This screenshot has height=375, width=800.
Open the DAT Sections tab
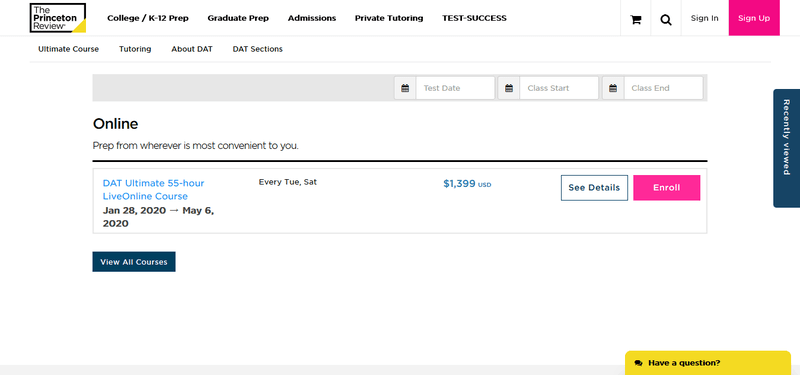258,49
